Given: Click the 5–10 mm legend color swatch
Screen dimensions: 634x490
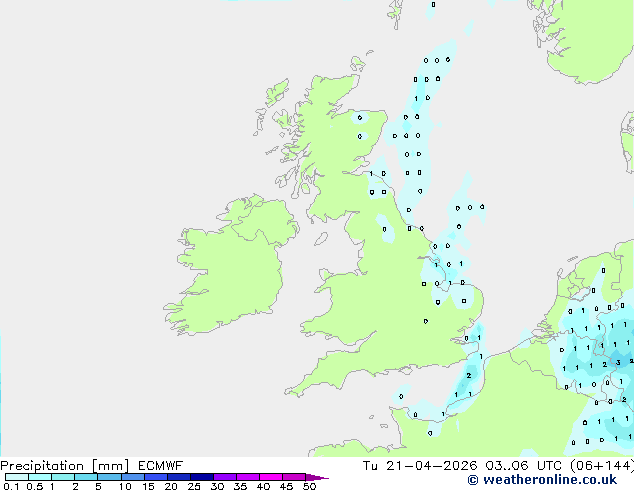Looking at the screenshot, I should (109, 477).
